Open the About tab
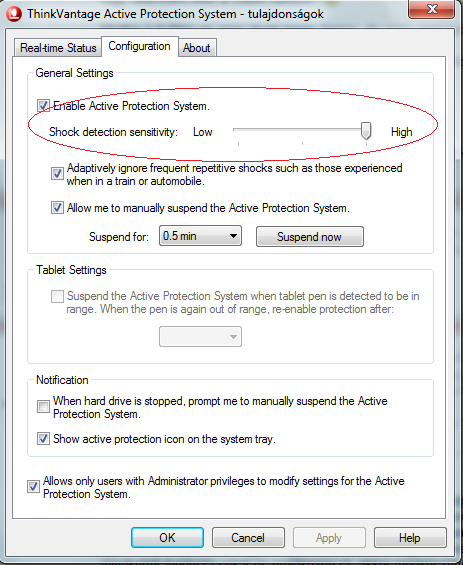Image resolution: width=463 pixels, height=565 pixels. (197, 48)
